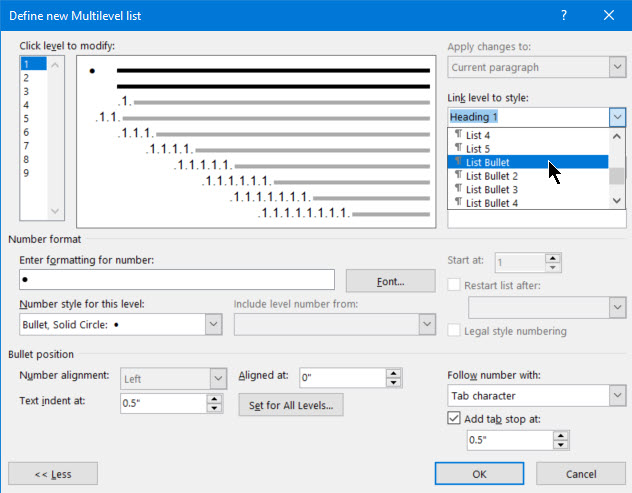Click the Cancel button

point(581,474)
